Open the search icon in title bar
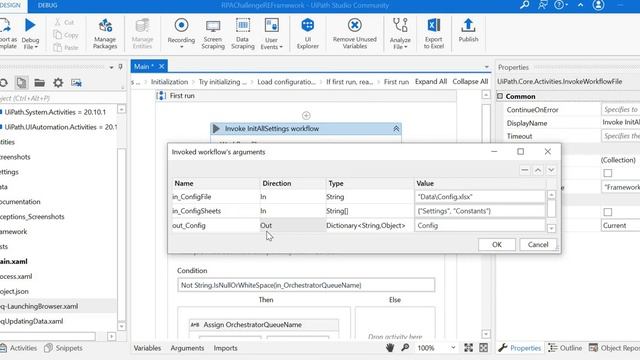 click(x=524, y=5)
